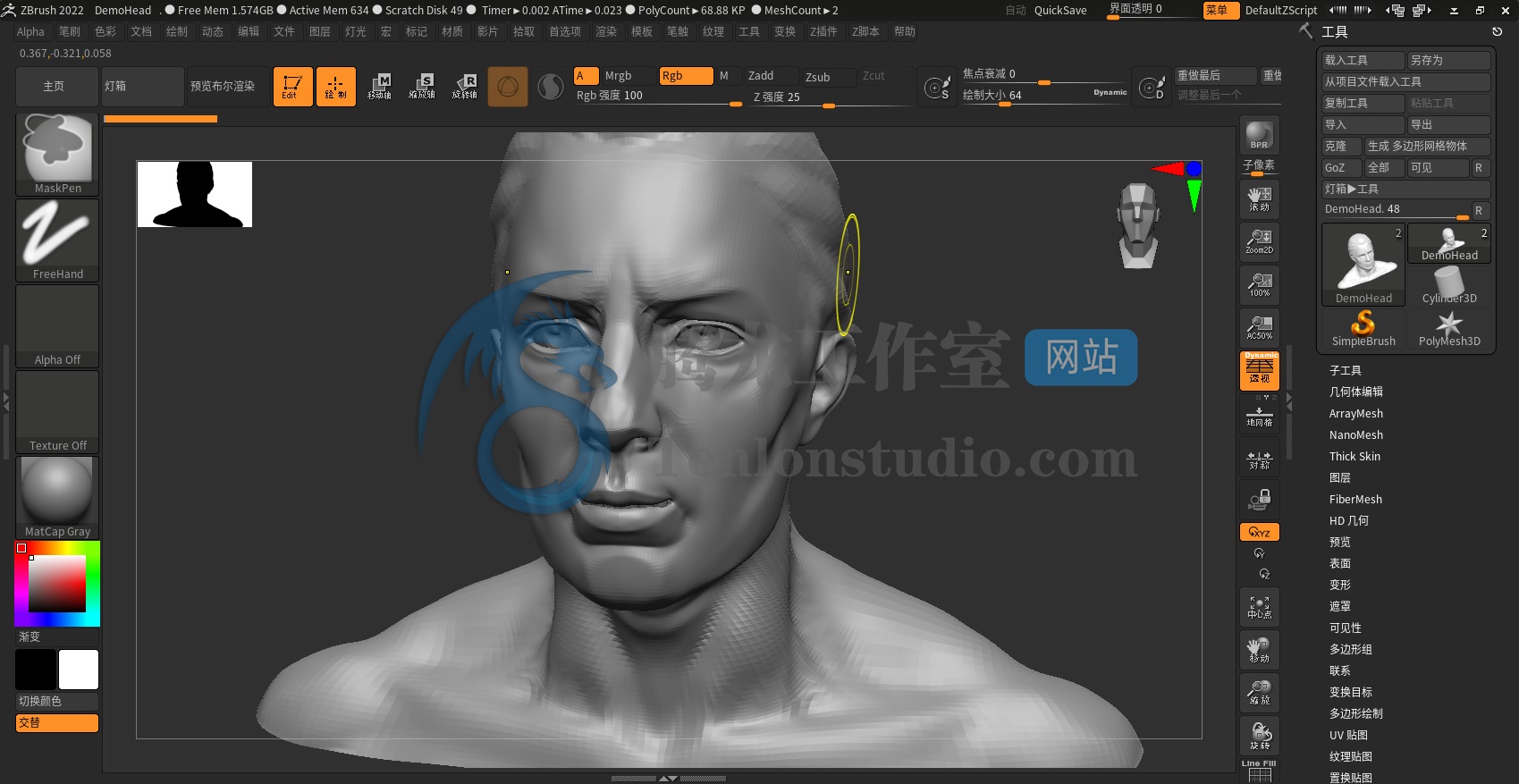
Task: Click the 载入工具 load tool button
Action: coord(1363,60)
